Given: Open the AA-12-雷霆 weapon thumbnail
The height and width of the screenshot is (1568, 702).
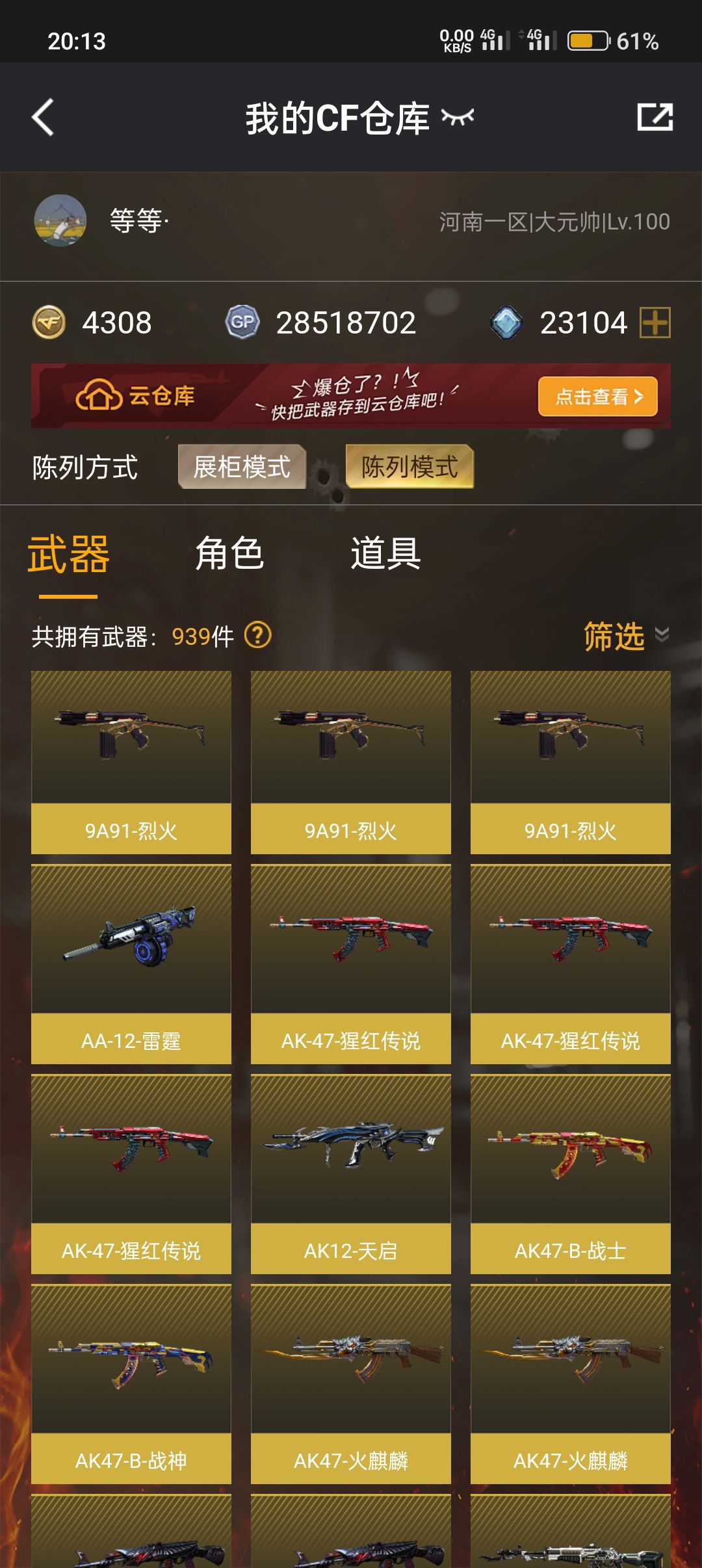Looking at the screenshot, I should coord(131,938).
